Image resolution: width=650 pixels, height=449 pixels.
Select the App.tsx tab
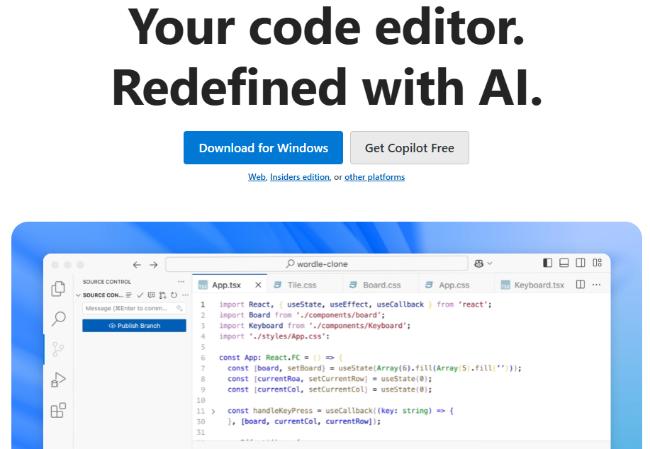click(230, 285)
